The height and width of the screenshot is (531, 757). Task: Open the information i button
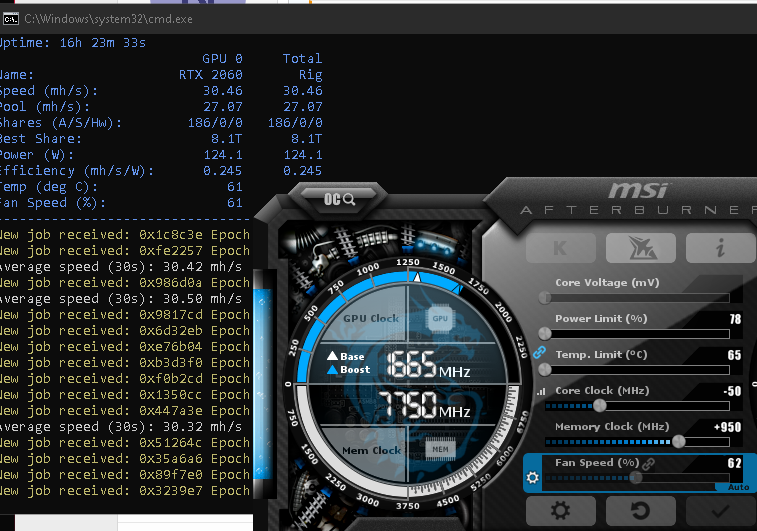tap(720, 250)
